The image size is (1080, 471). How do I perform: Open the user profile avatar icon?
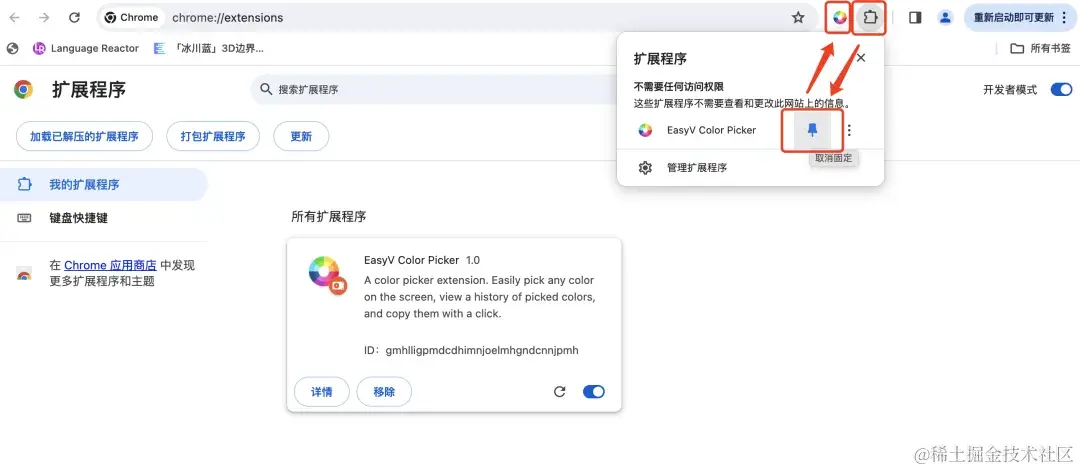tap(946, 18)
